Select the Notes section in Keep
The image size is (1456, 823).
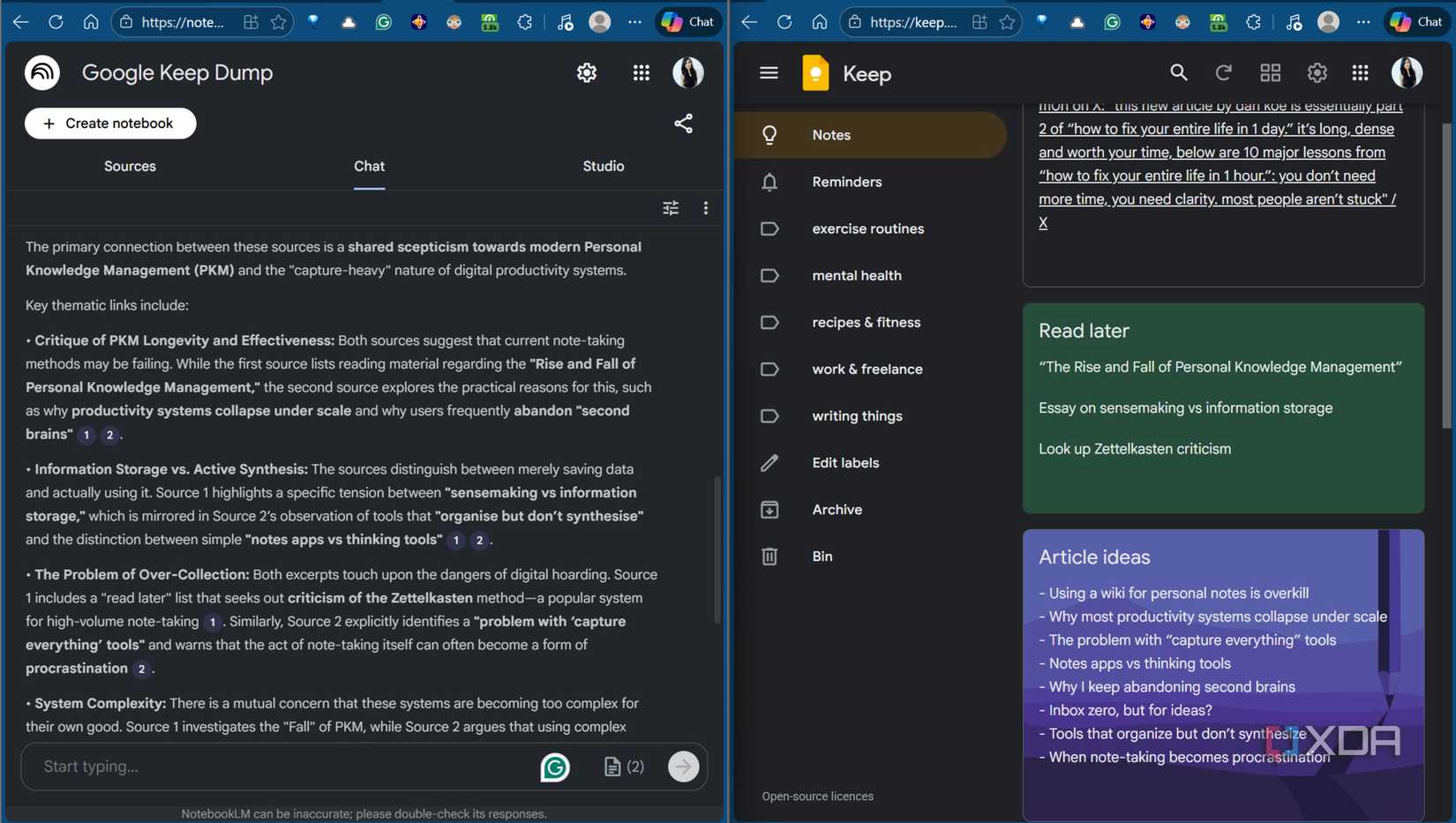pos(870,135)
